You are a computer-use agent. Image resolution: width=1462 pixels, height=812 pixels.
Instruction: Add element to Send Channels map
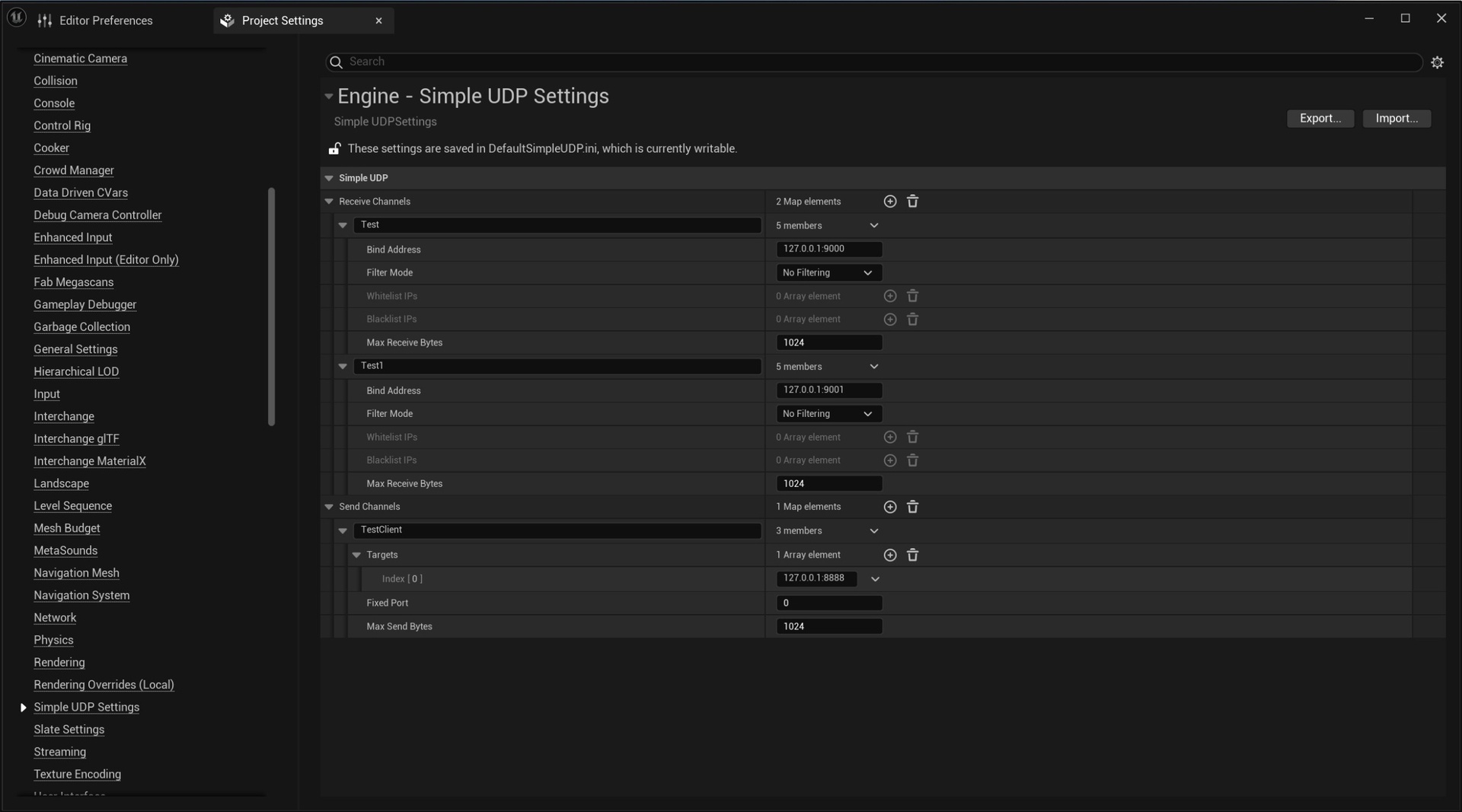tap(889, 507)
